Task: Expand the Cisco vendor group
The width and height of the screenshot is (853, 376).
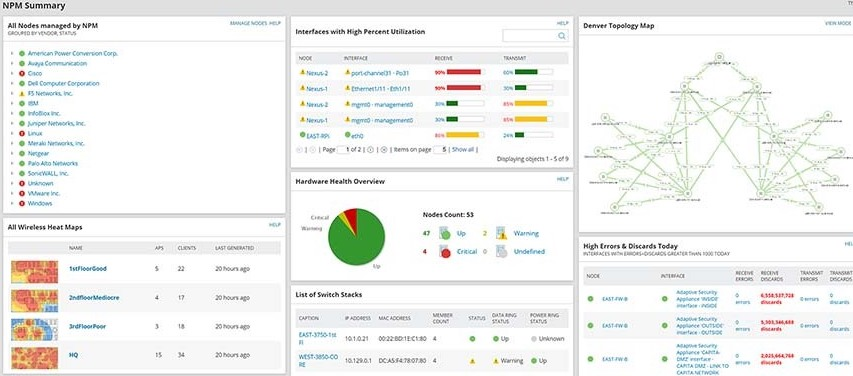Action: pyautogui.click(x=12, y=73)
